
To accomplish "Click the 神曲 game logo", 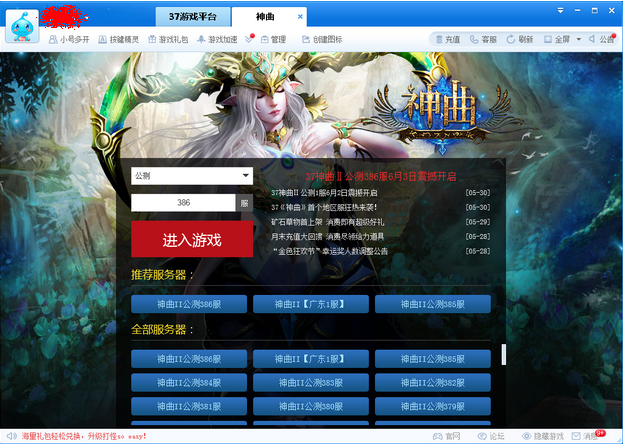I will pos(442,115).
